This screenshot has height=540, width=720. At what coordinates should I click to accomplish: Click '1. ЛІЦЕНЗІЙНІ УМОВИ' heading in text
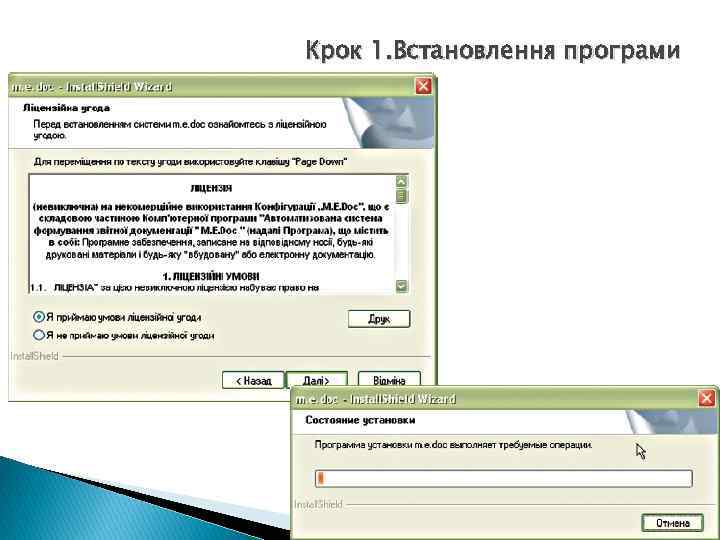coord(211,276)
